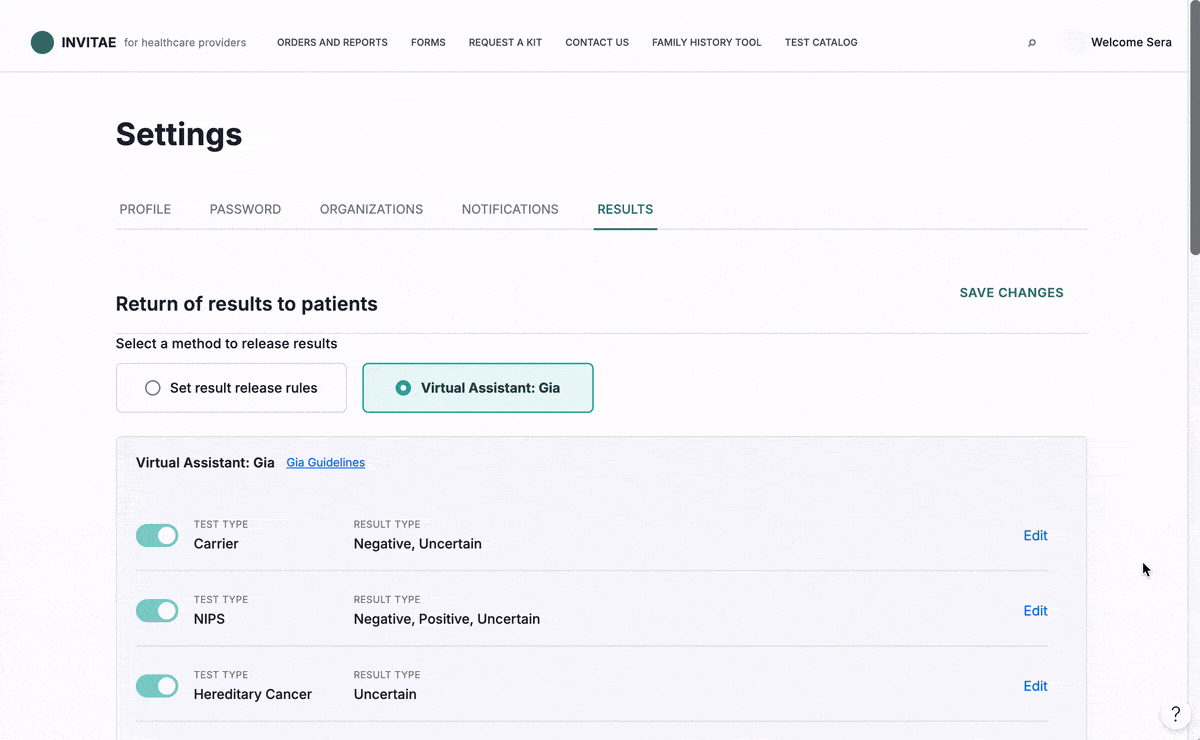Screen dimensions: 1200x740
Task: Click Welcome Sera account menu
Action: click(1131, 43)
